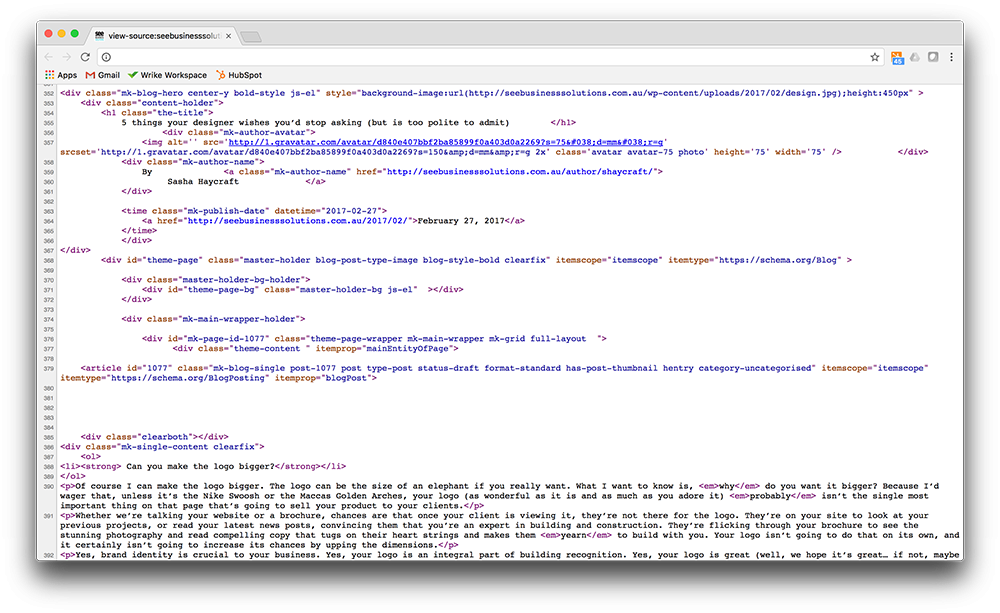The image size is (1000, 613).
Task: Click the line number 352
Action: pyautogui.click(x=49, y=94)
